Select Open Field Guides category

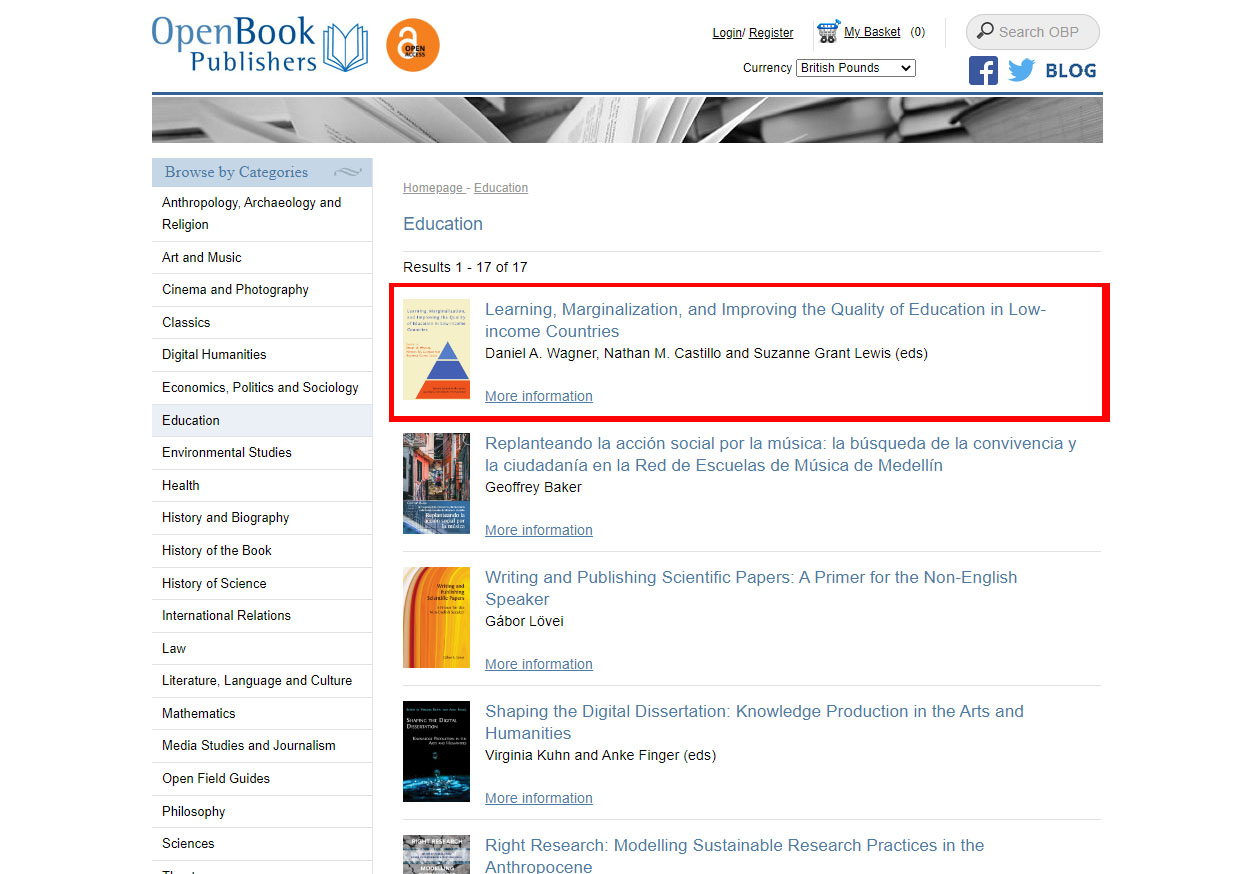coord(262,778)
